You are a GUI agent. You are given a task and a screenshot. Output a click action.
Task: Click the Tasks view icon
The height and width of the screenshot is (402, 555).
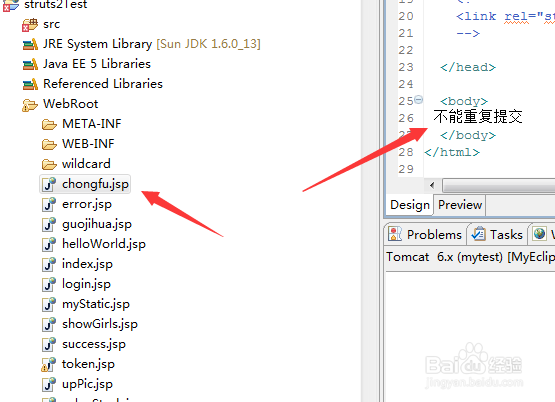479,234
